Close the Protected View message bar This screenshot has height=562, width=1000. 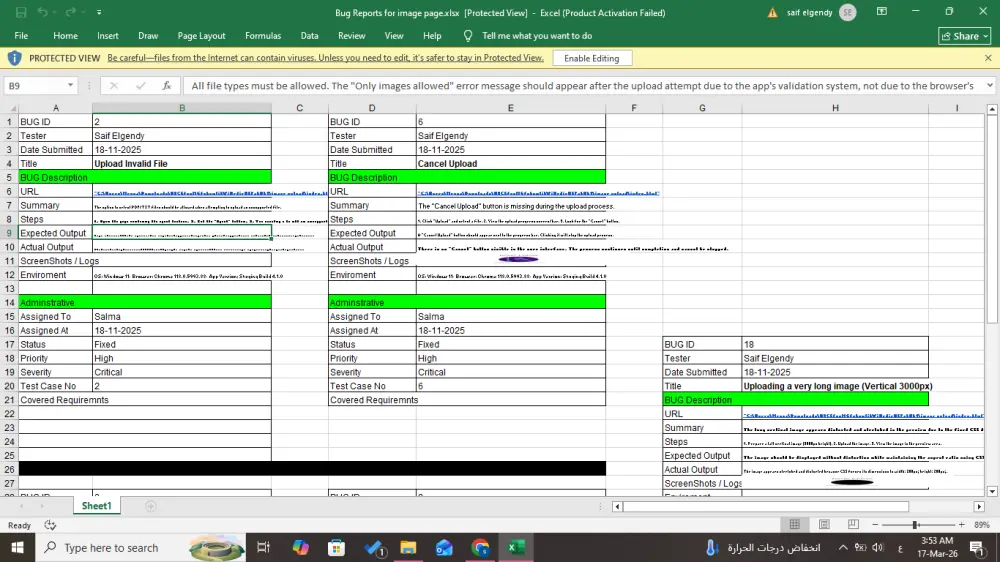coord(988,58)
